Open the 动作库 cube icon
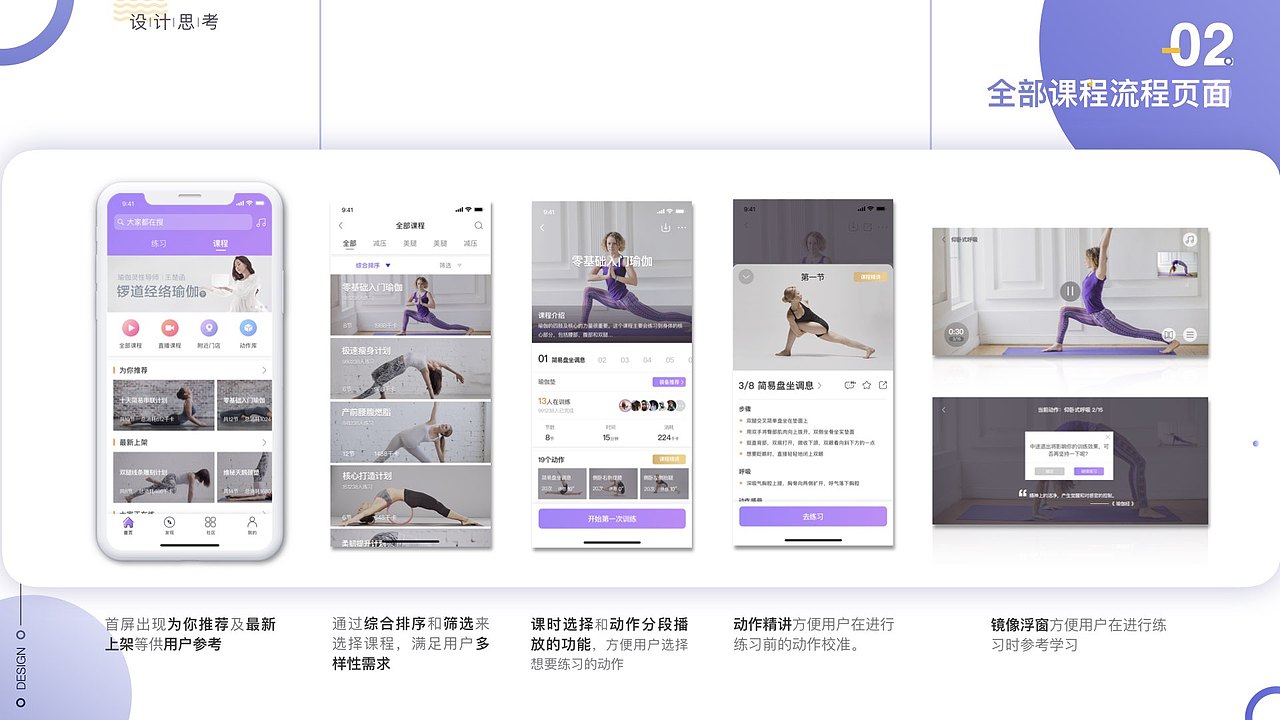The width and height of the screenshot is (1280, 720). (x=247, y=327)
